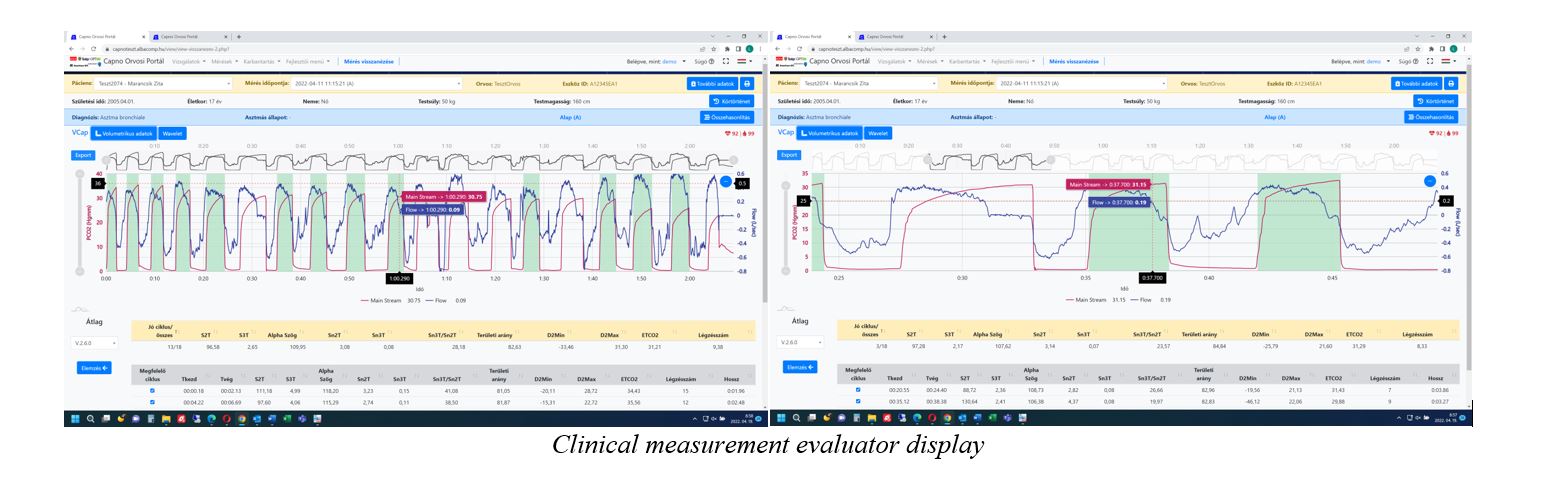
Task: Uncheck the cycle row starting at 00:20.55
Action: coord(857,390)
